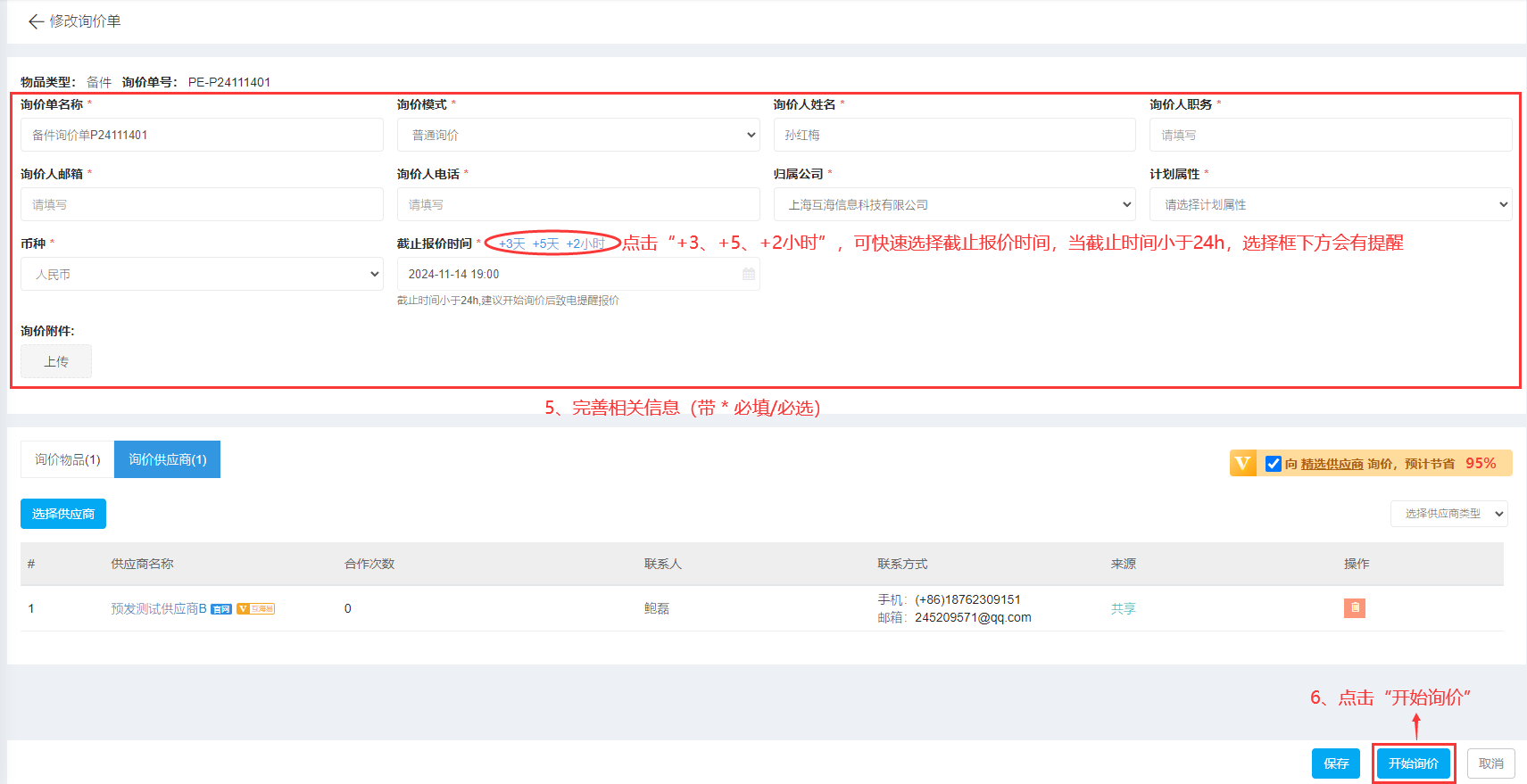Click the +3天 quick deadline link
The width and height of the screenshot is (1527, 784).
tap(512, 243)
